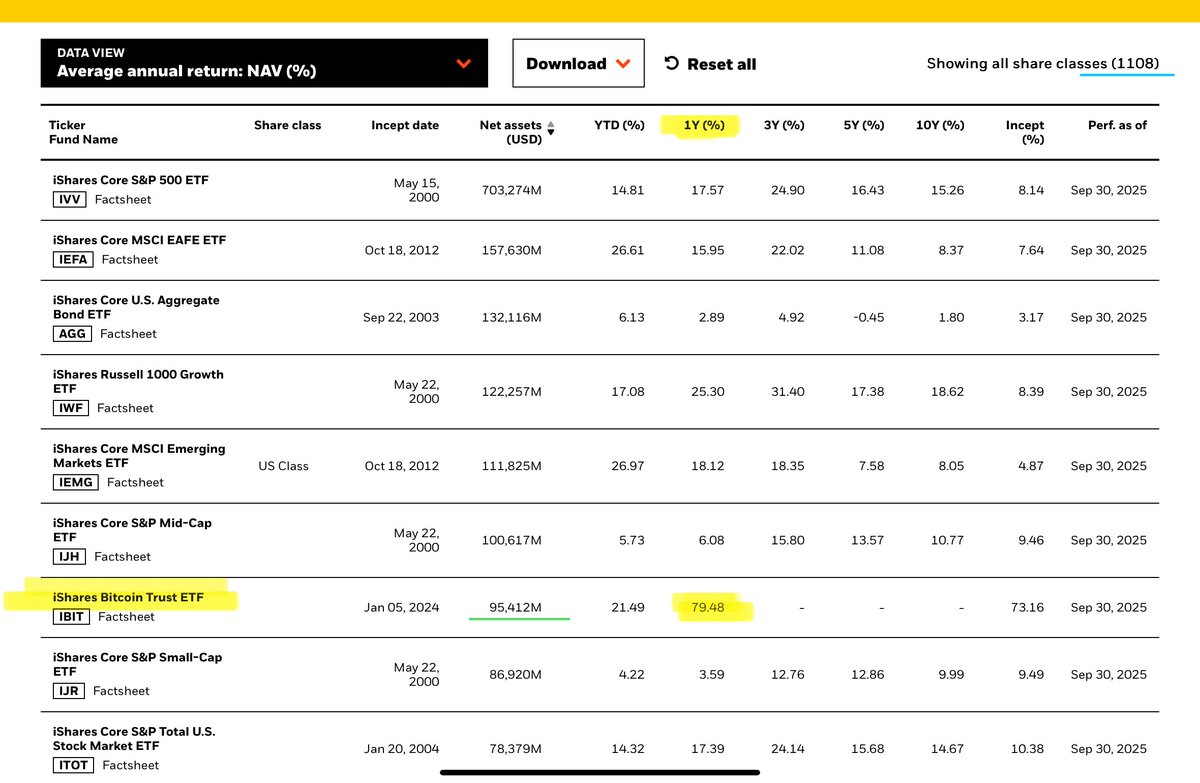
Task: Sort by Net assets column arrows
Action: click(550, 128)
